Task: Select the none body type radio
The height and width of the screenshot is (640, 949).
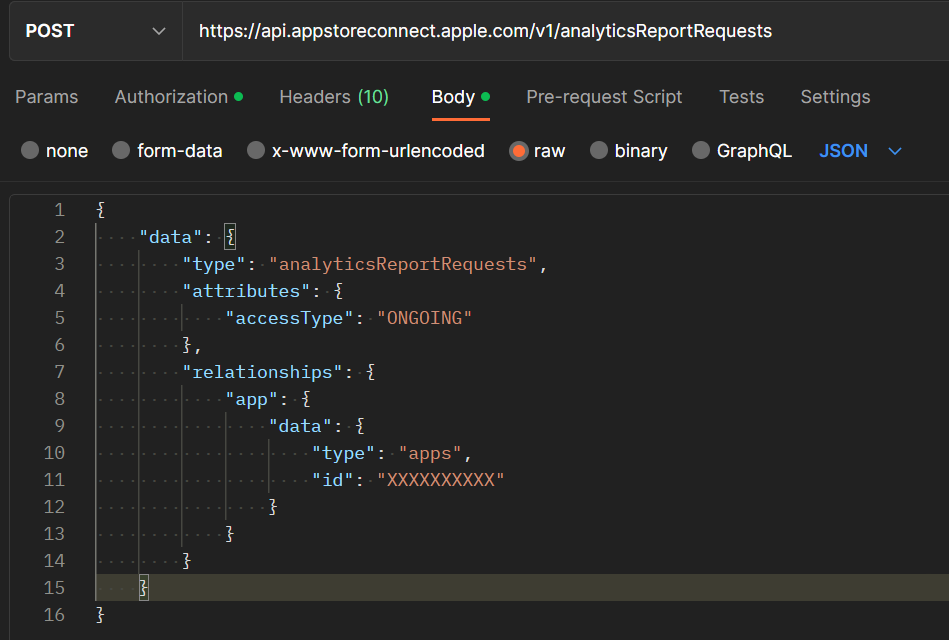Action: click(x=30, y=151)
